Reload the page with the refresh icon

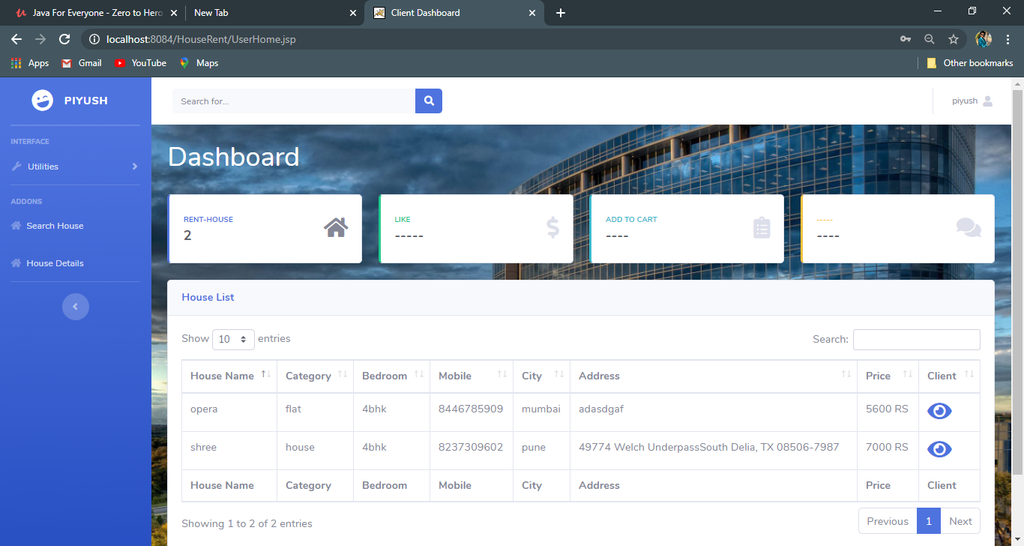point(64,39)
